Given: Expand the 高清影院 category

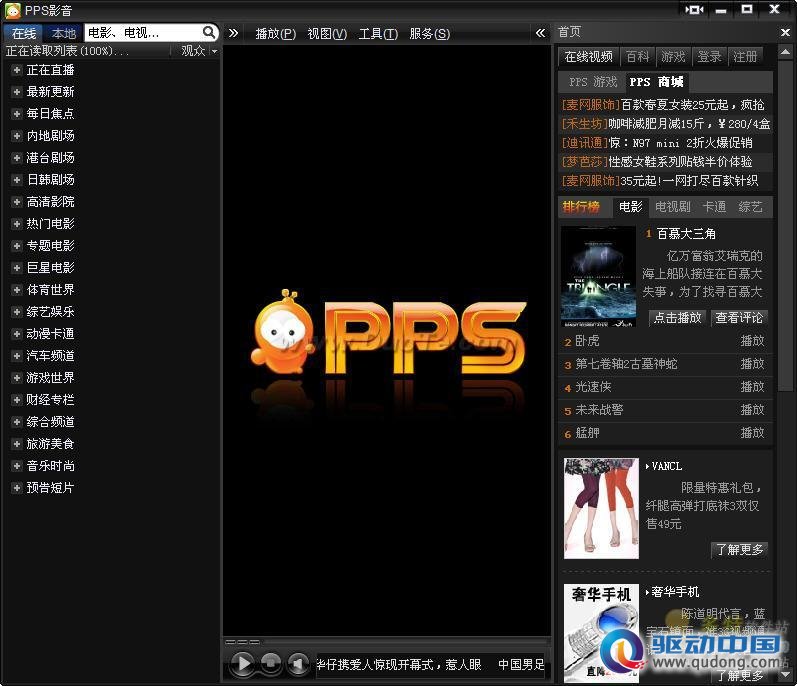Looking at the screenshot, I should [x=17, y=202].
